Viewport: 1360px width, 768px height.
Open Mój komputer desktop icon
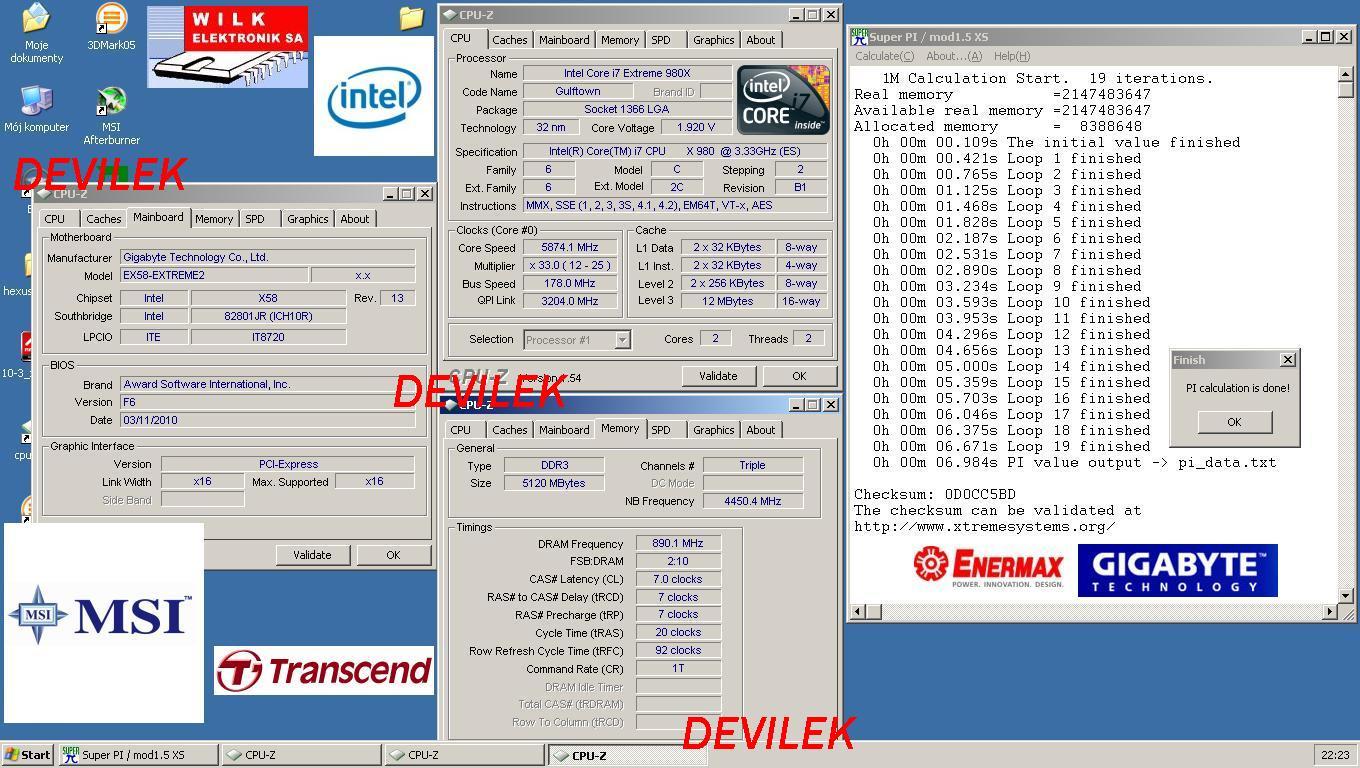coord(36,108)
